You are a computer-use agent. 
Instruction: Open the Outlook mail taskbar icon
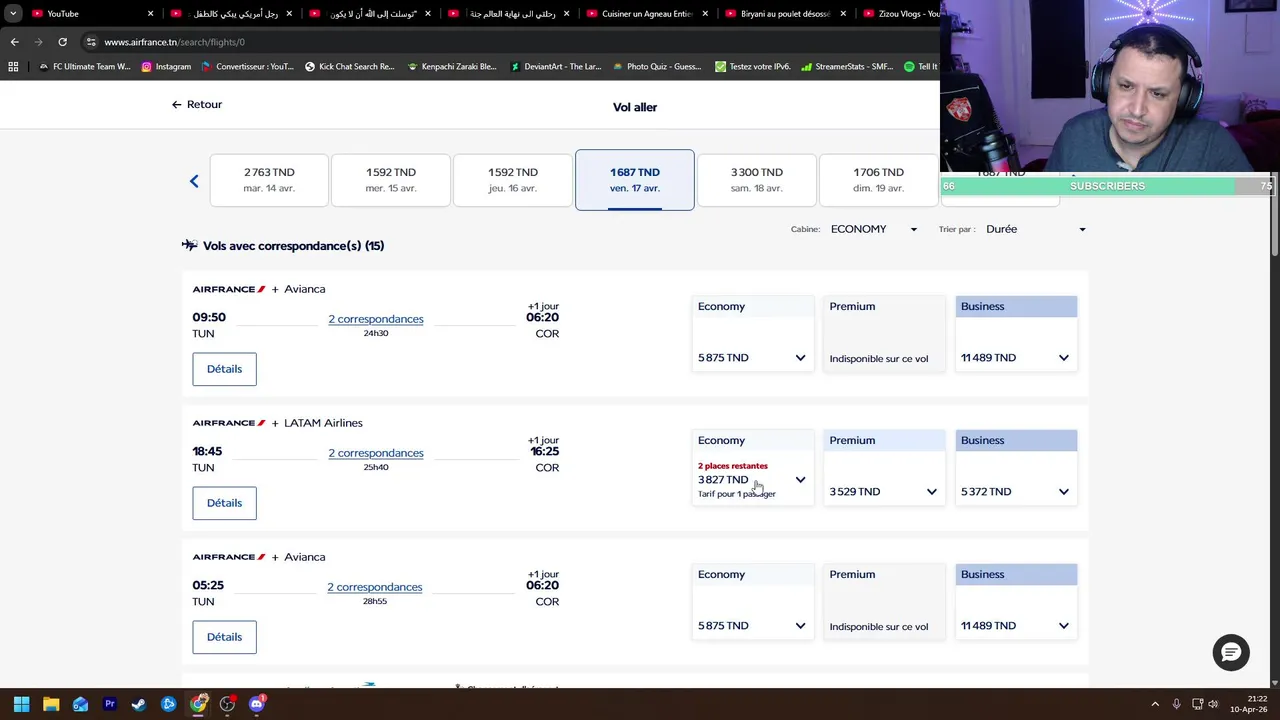click(x=80, y=704)
